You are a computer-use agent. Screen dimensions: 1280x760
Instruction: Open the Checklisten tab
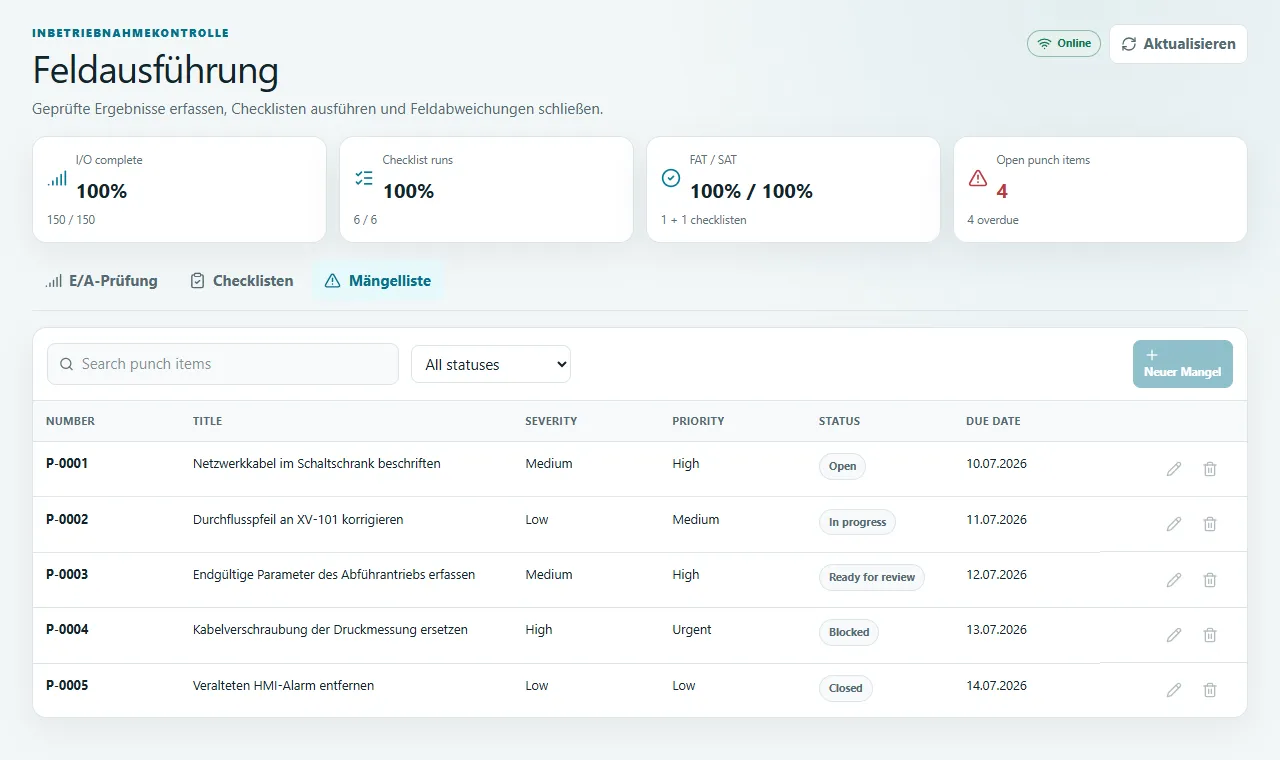coord(241,281)
